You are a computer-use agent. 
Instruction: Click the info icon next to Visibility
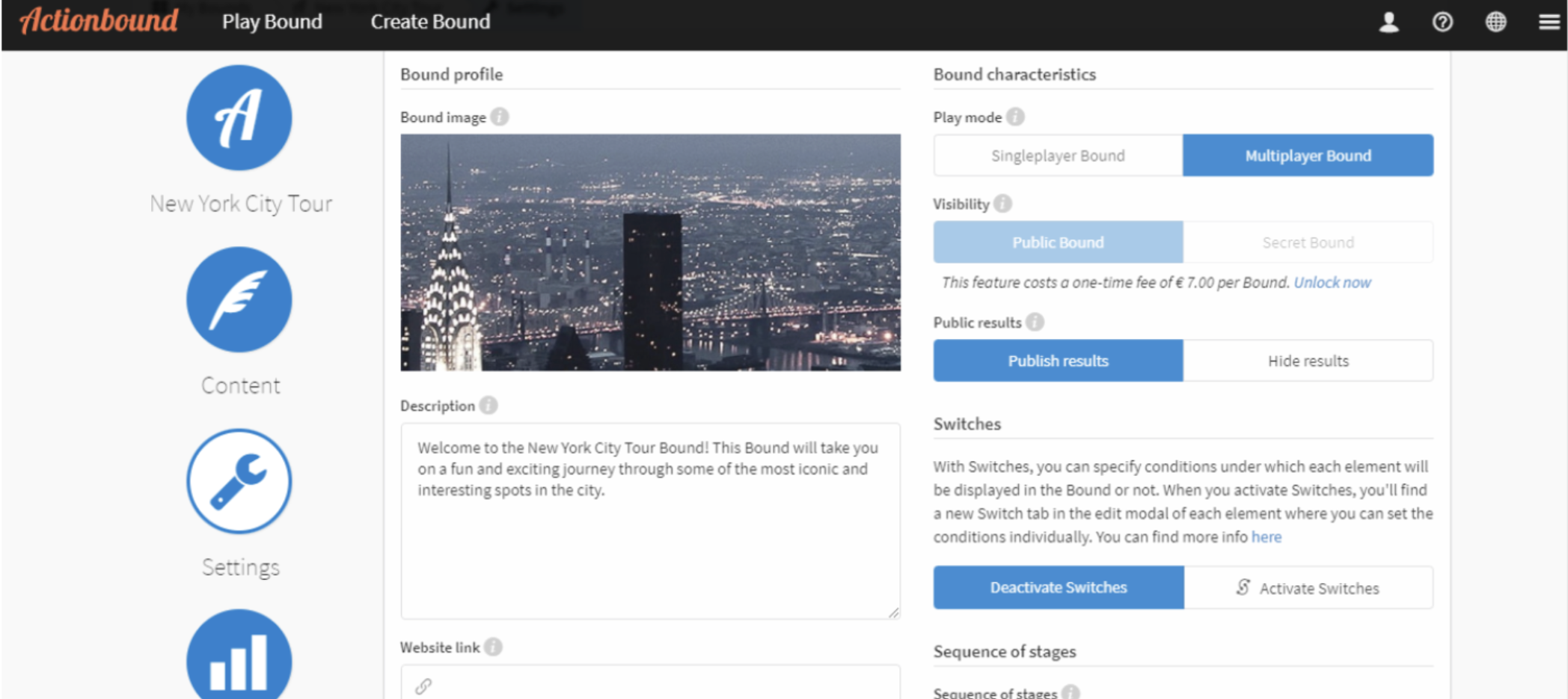[1003, 204]
